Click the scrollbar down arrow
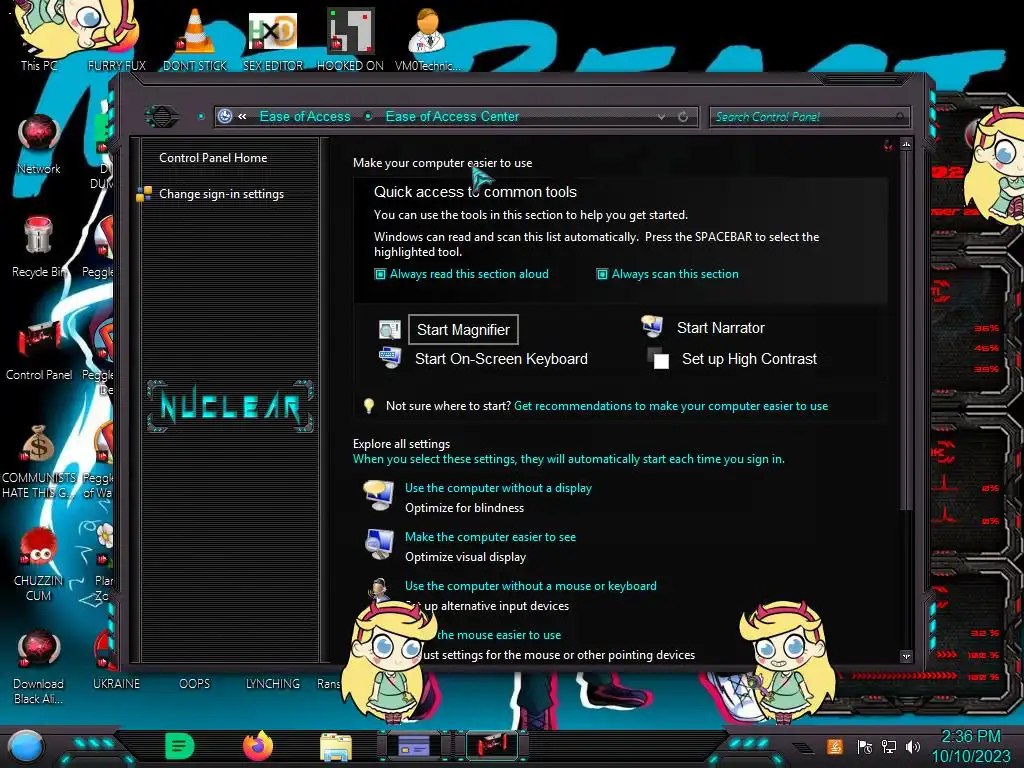The width and height of the screenshot is (1024, 768). pos(906,656)
